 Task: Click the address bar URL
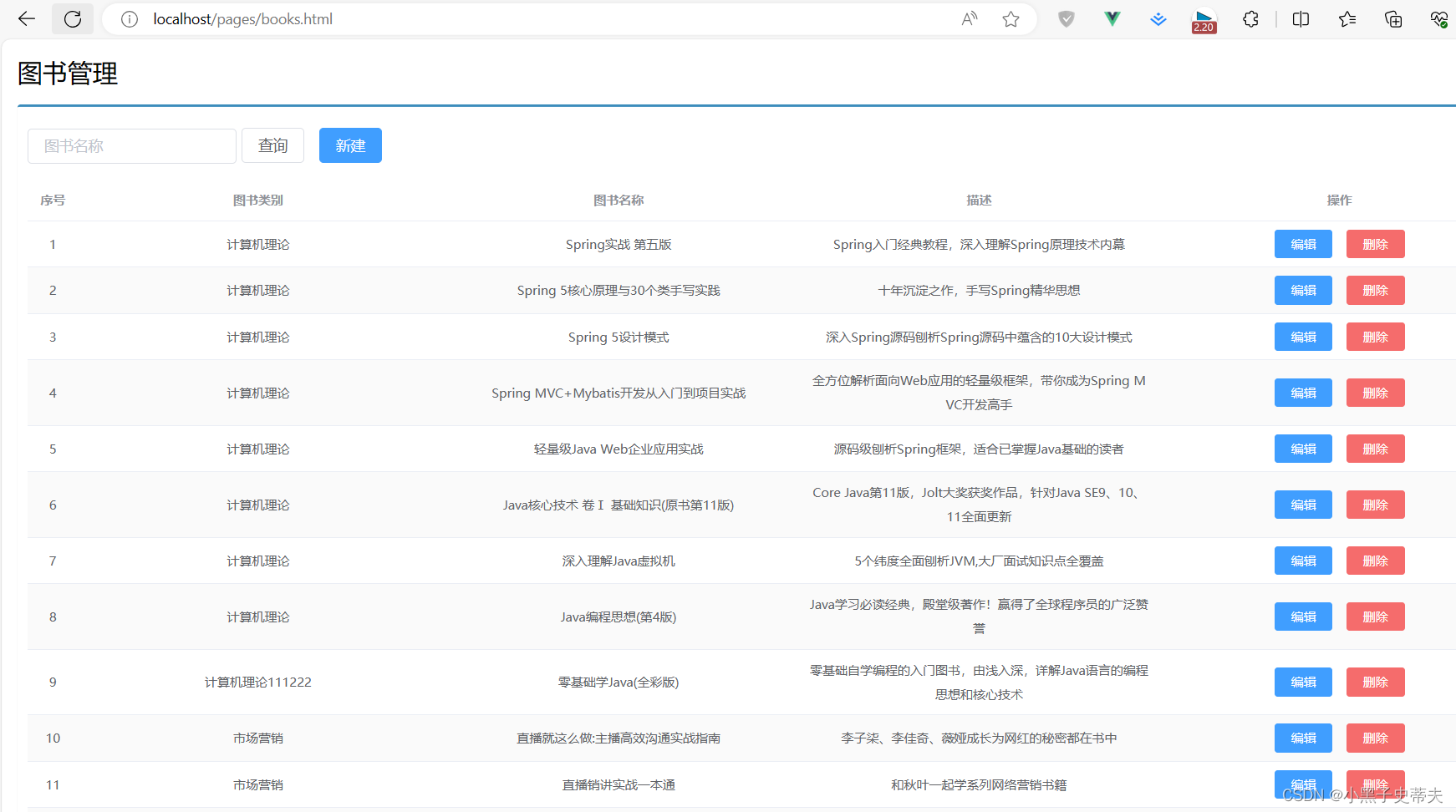[242, 19]
